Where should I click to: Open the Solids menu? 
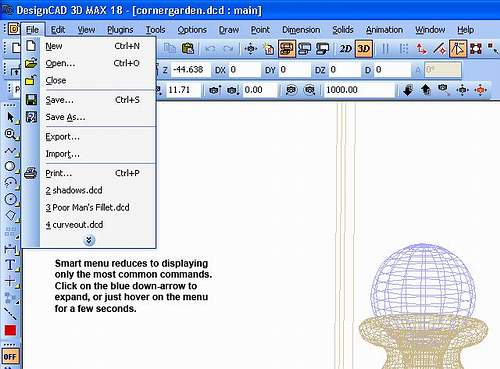[x=343, y=30]
